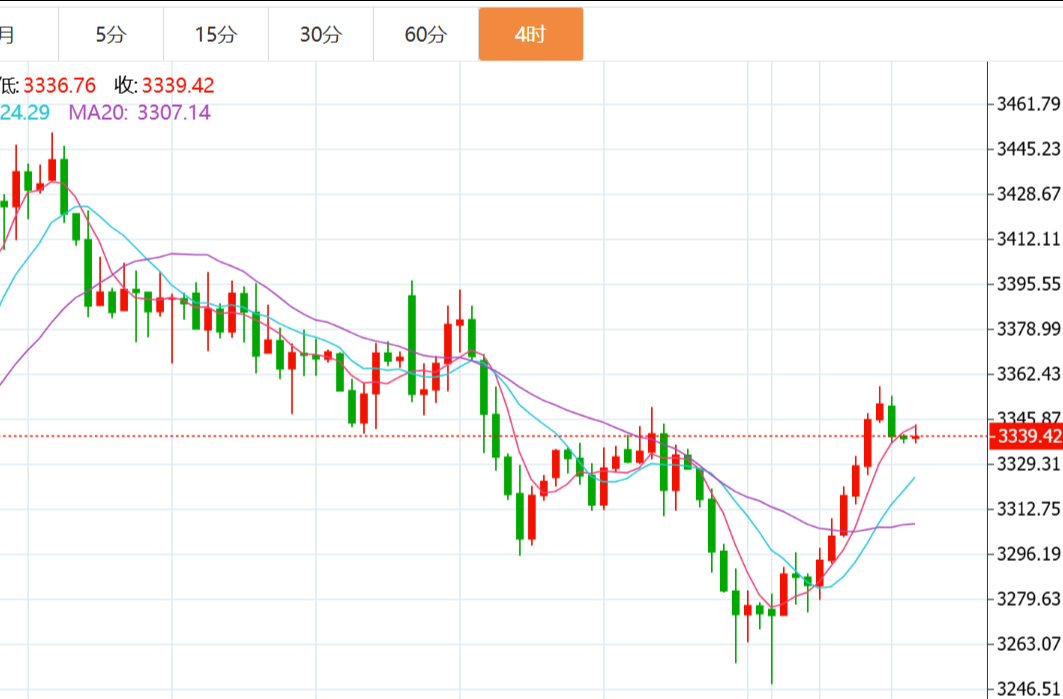Click the 收: 3339.42 closing value
Viewport: 1063px width, 699px height.
pyautogui.click(x=165, y=85)
